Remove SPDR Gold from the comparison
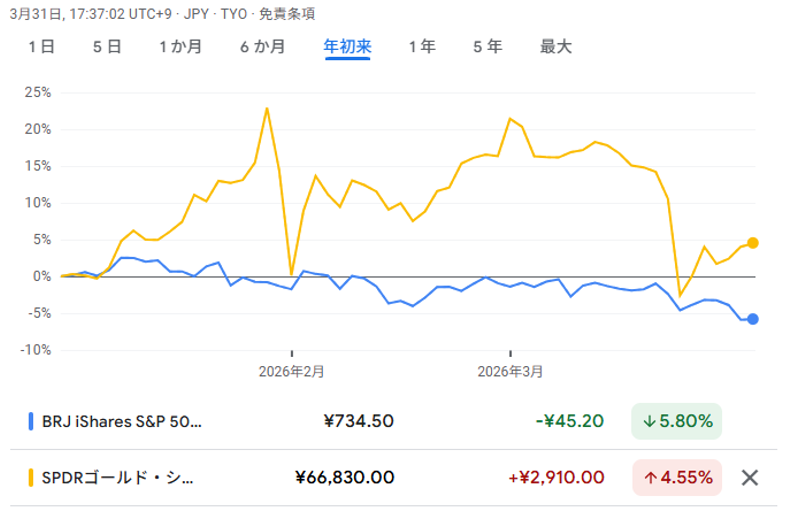The width and height of the screenshot is (794, 517). (x=749, y=477)
